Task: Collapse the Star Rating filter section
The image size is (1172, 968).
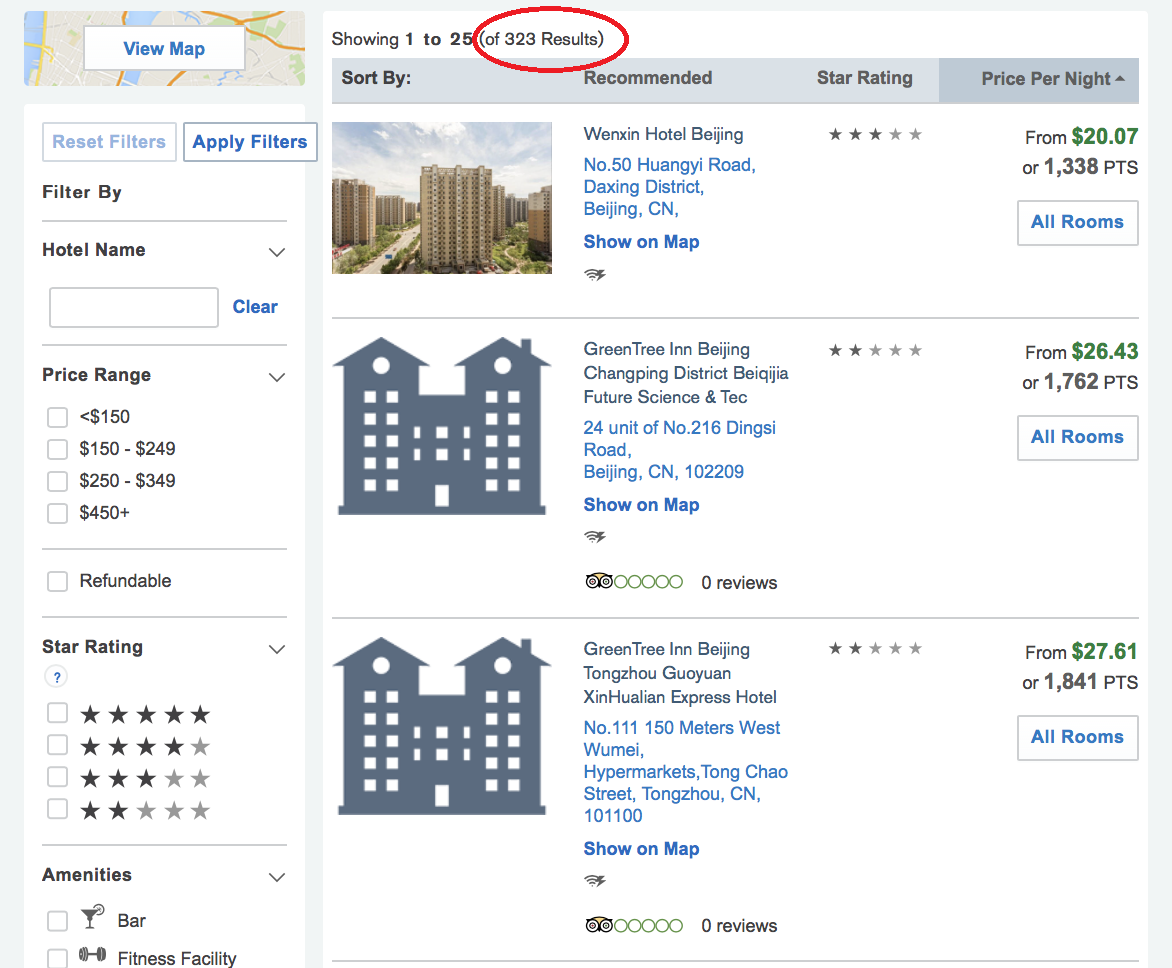Action: coord(277,649)
